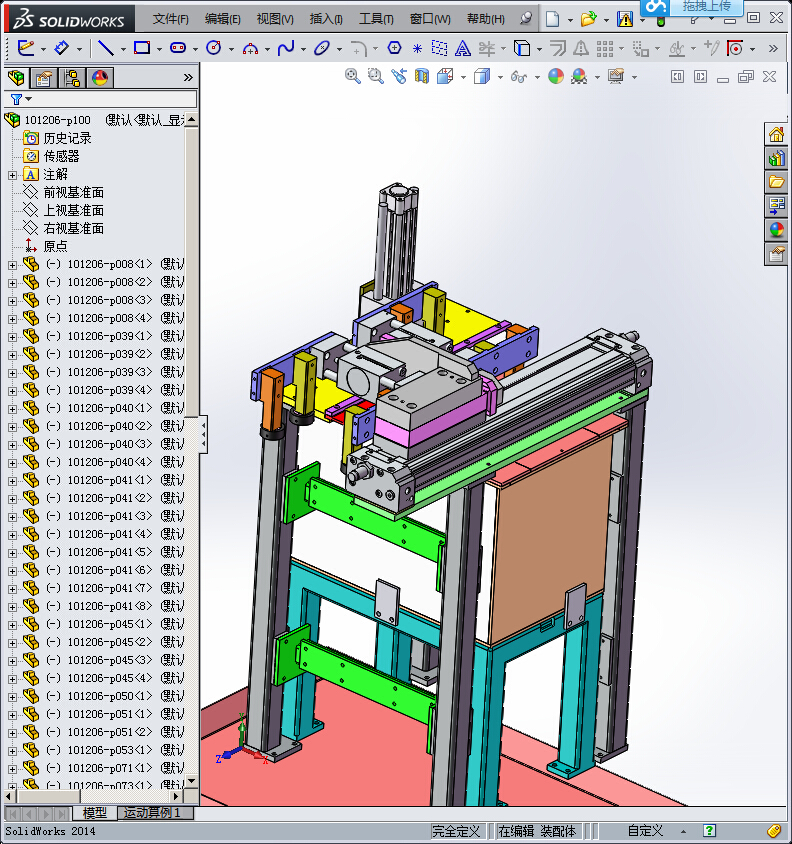The height and width of the screenshot is (844, 792).
Task: Switch to the FeatureManager design tree tab
Action: [16, 78]
